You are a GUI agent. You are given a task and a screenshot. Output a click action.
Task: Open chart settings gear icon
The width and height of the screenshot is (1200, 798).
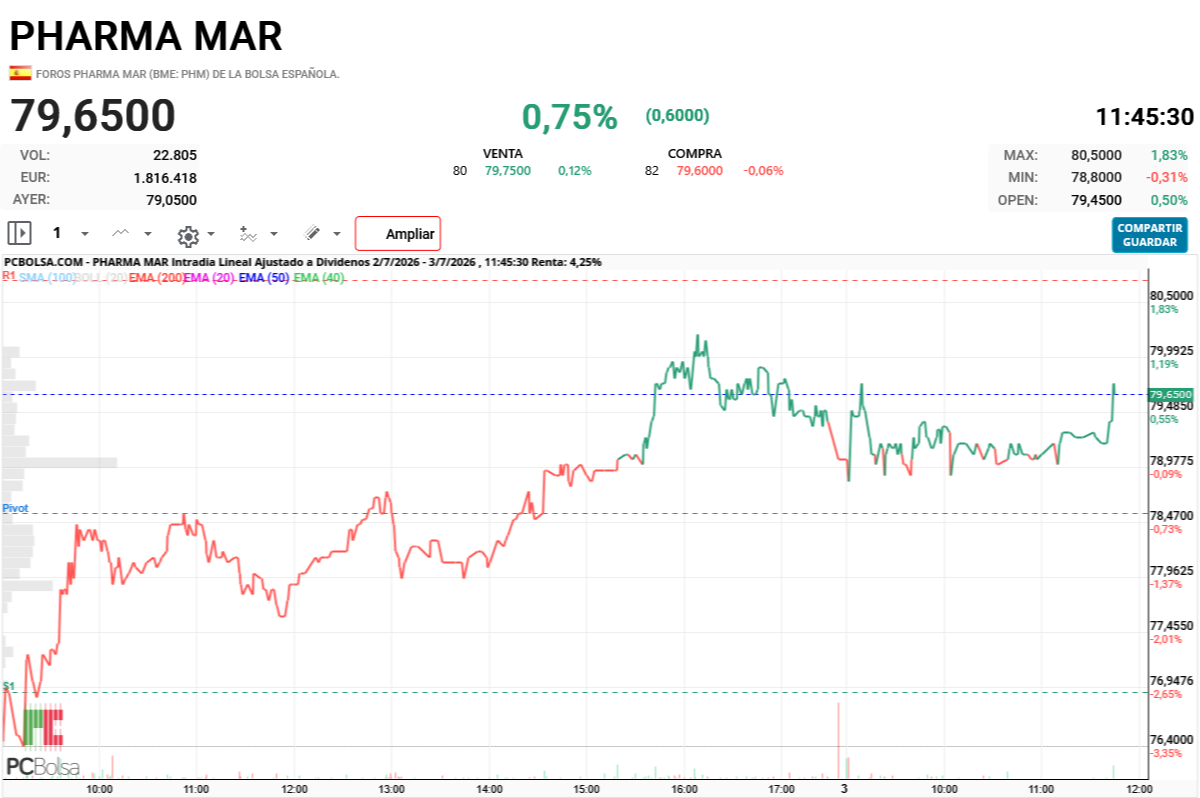(x=187, y=235)
